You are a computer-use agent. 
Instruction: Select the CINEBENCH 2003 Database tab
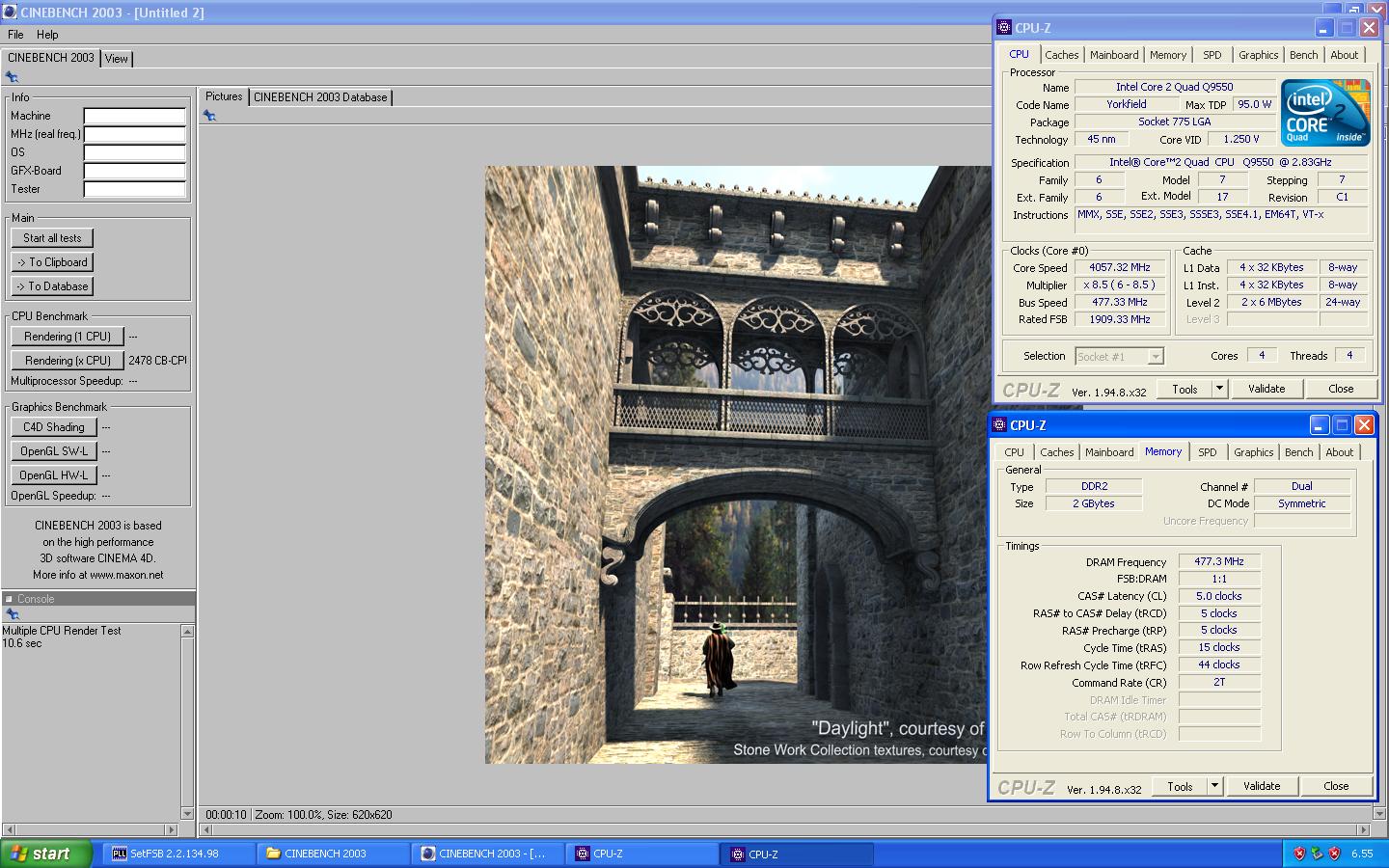320,97
